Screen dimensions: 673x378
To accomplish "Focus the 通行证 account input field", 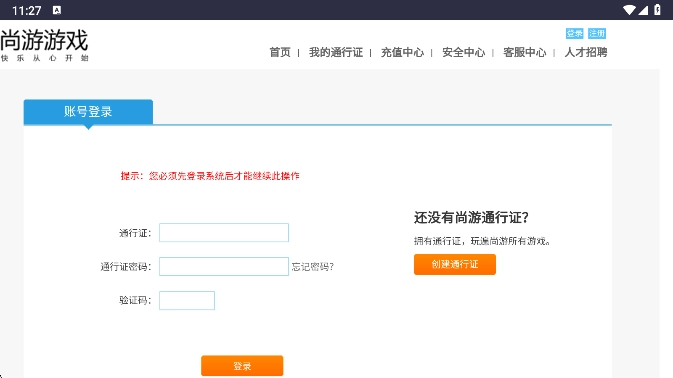I will click(x=224, y=233).
